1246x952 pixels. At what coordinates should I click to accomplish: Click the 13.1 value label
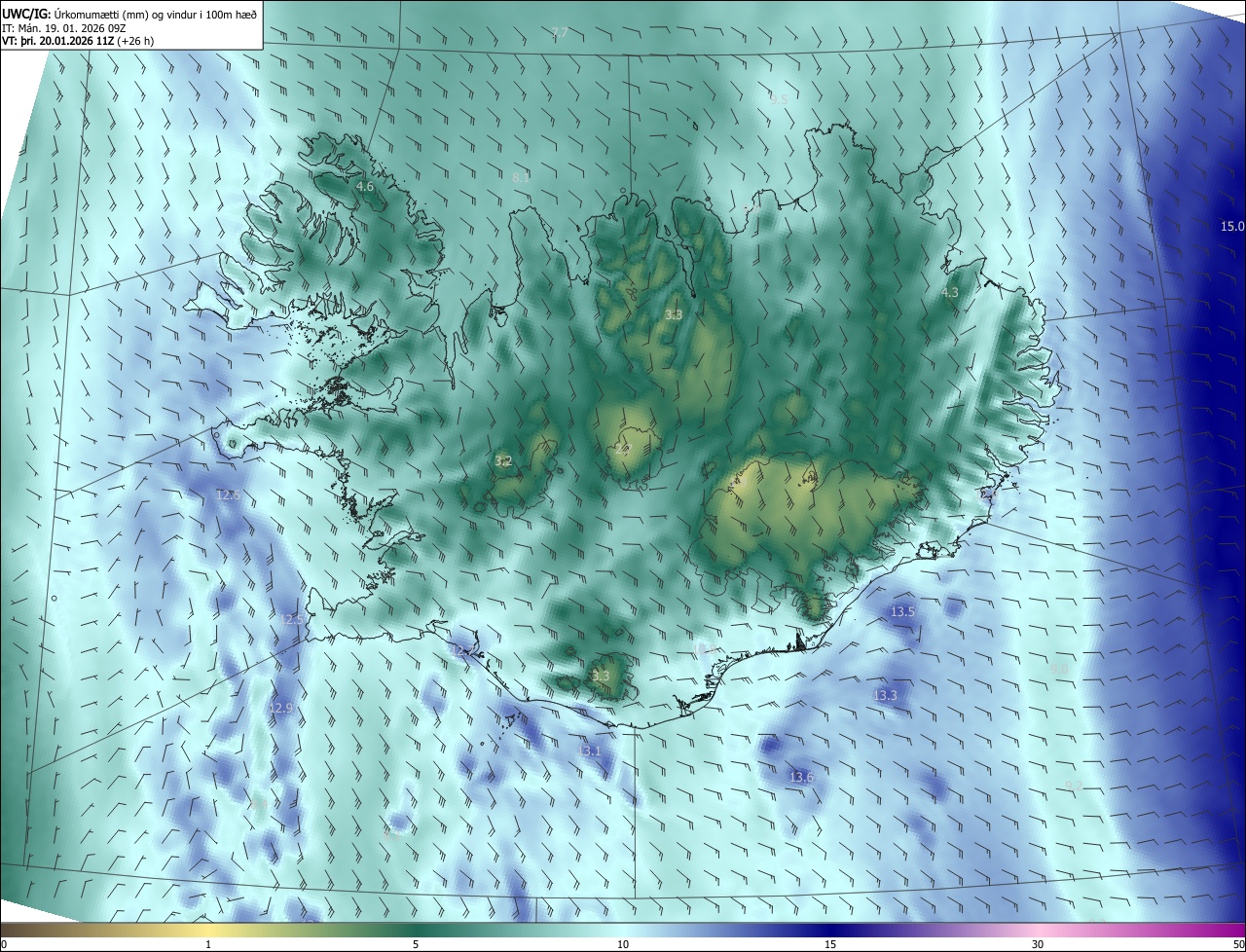(x=590, y=751)
